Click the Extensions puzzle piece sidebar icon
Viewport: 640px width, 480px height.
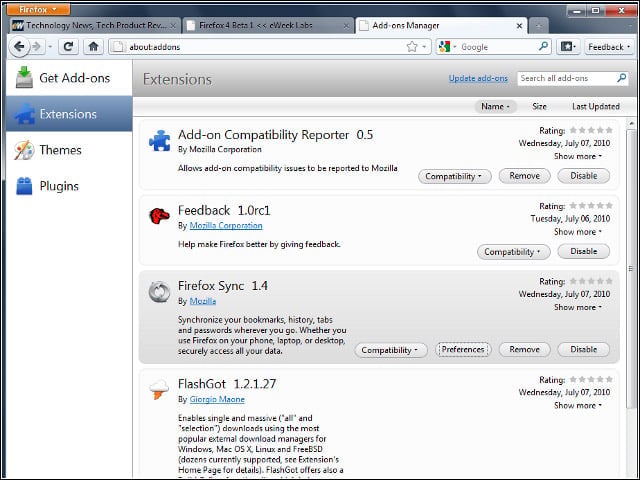pos(25,113)
